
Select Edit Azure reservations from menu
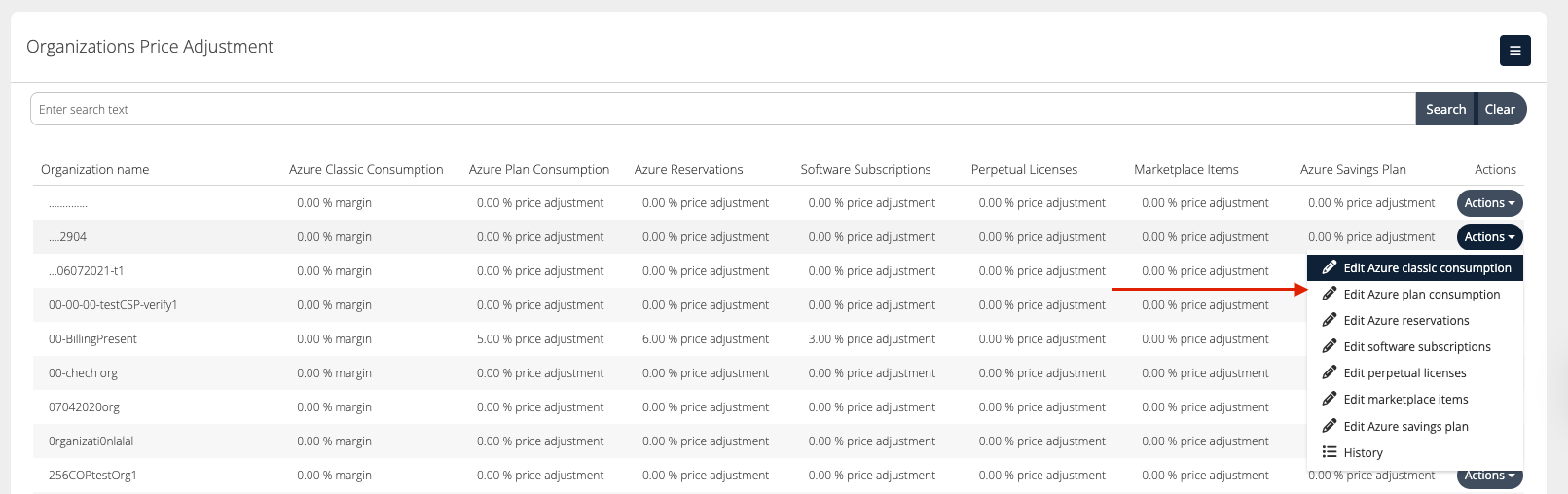(1415, 320)
